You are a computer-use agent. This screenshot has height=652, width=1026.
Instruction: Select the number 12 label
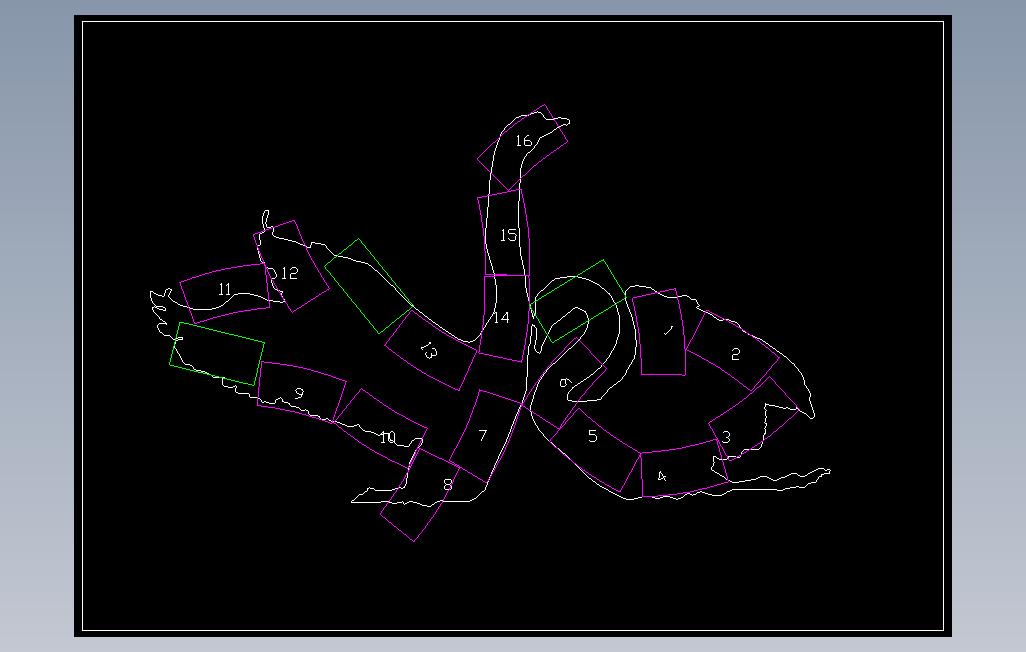pyautogui.click(x=289, y=273)
